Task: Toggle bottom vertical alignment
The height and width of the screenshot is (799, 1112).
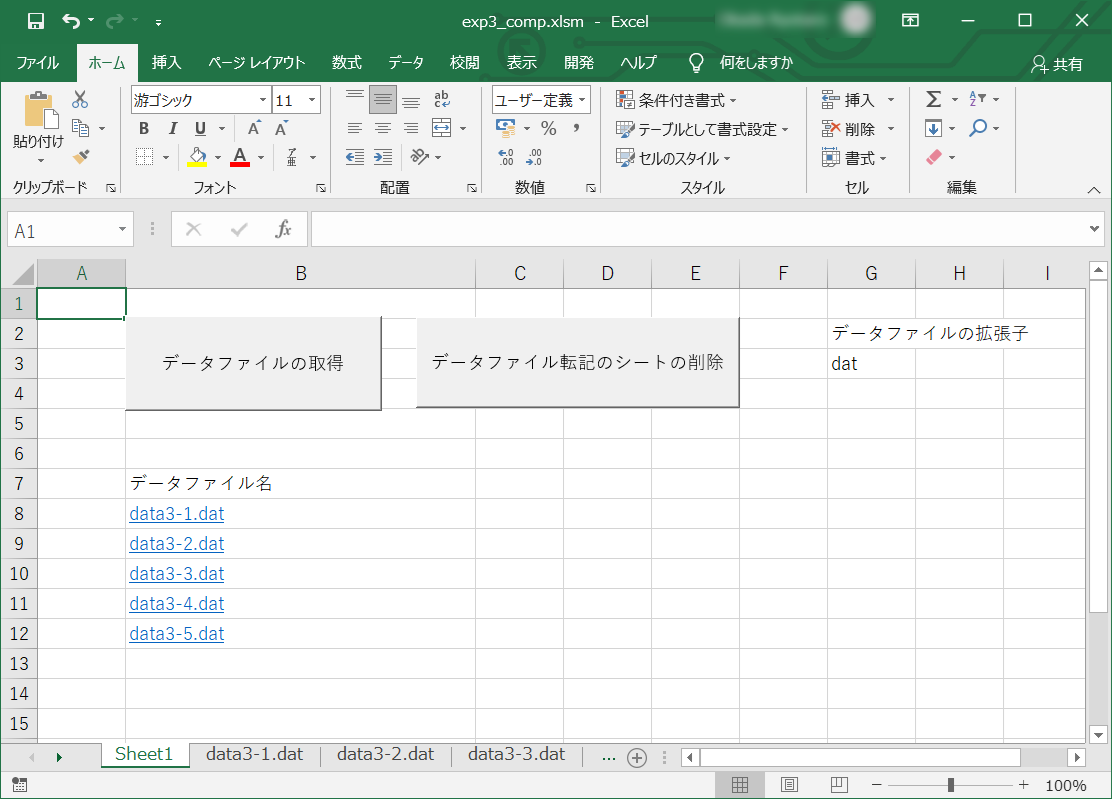Action: [x=411, y=100]
